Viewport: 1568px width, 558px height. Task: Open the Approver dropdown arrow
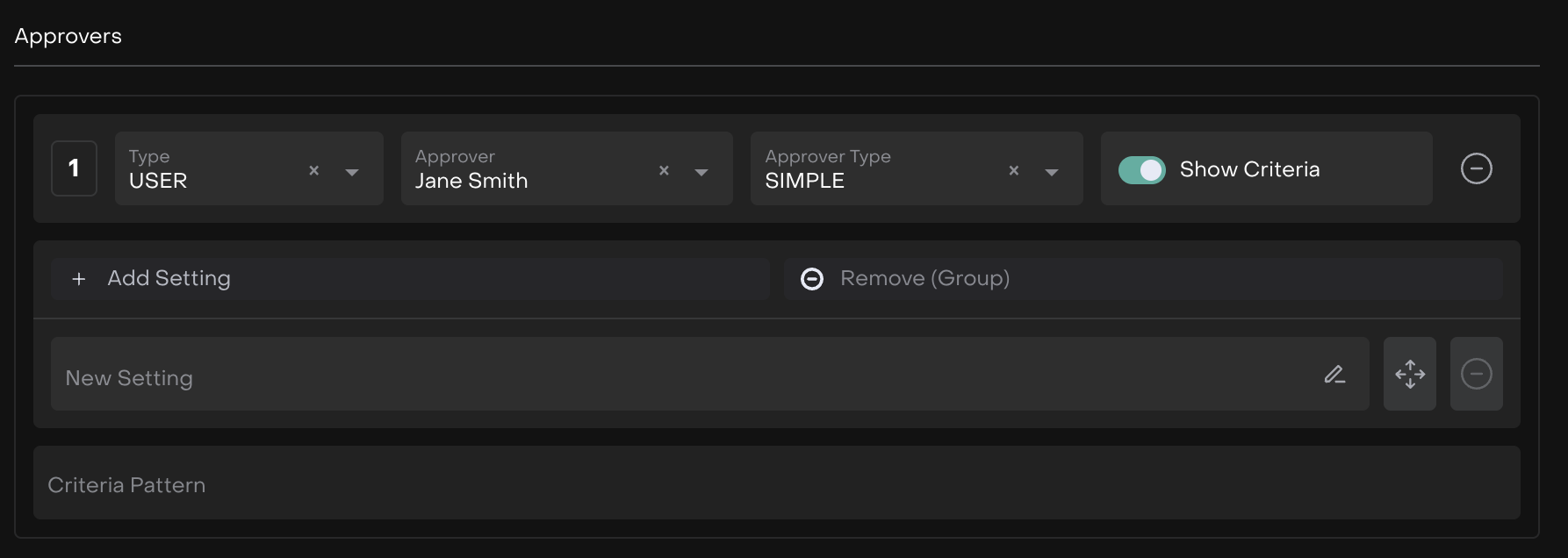pyautogui.click(x=701, y=172)
